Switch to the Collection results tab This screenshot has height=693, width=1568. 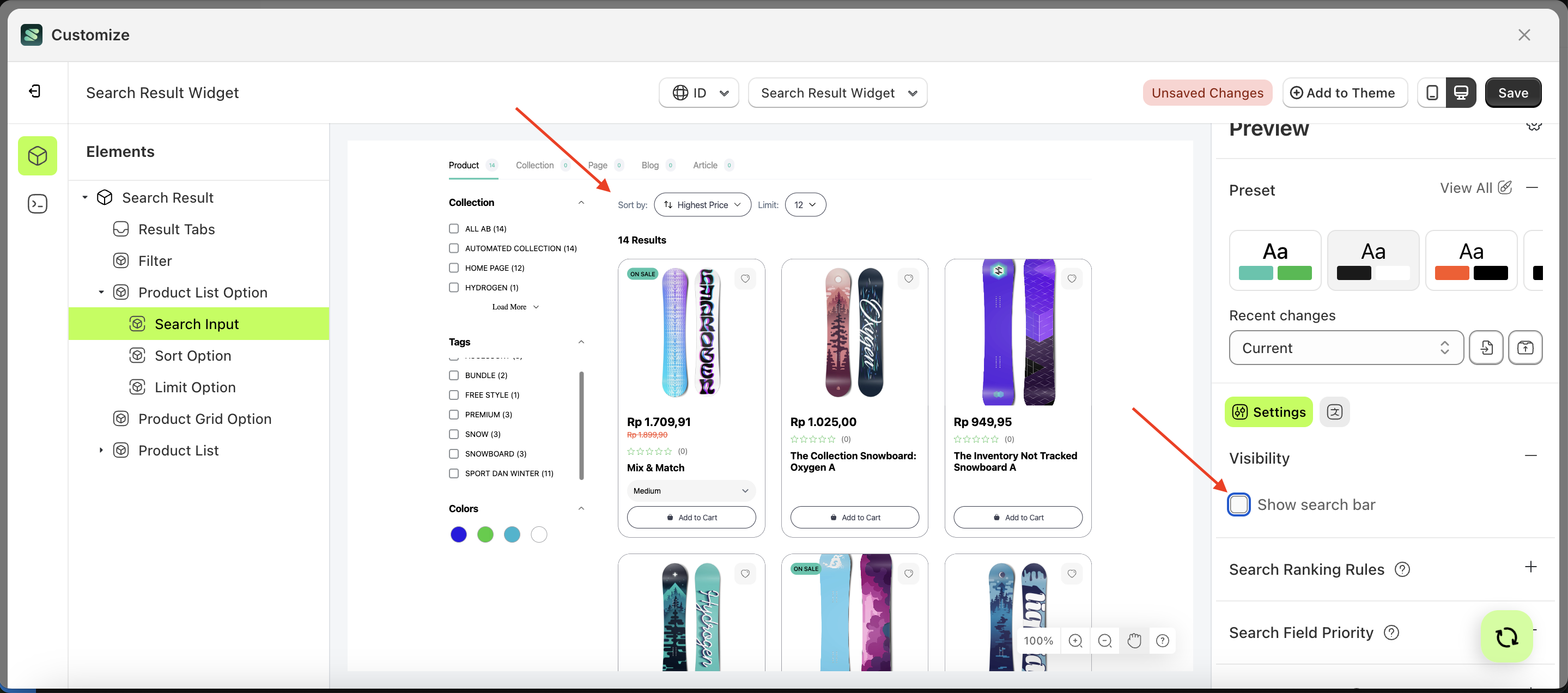click(x=534, y=165)
